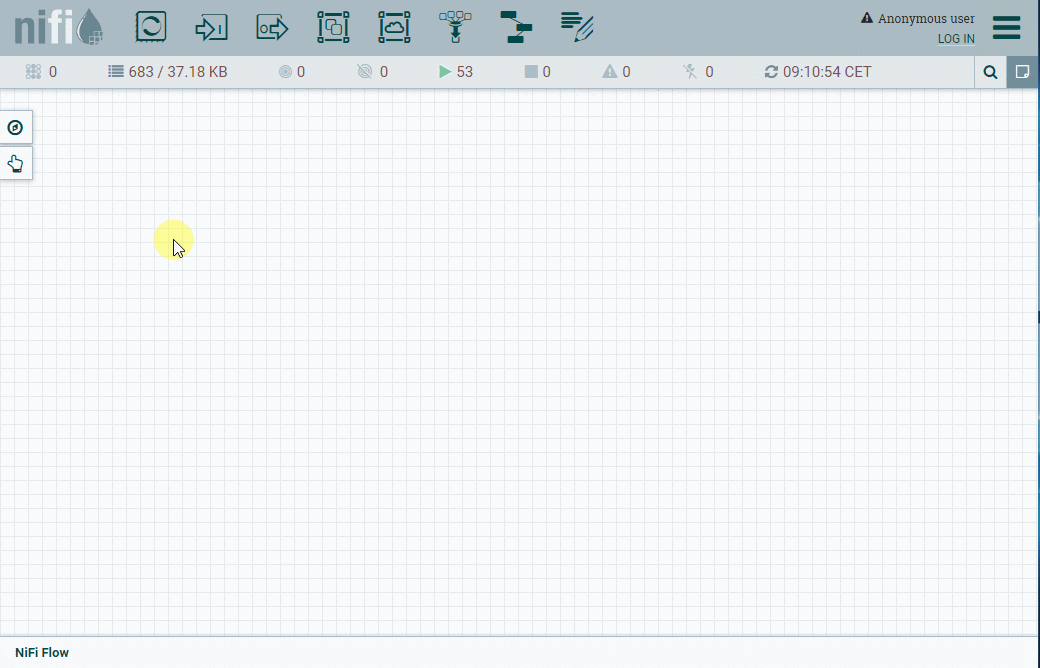Viewport: 1040px width, 668px height.
Task: Select the Processor component icon
Action: click(x=151, y=27)
